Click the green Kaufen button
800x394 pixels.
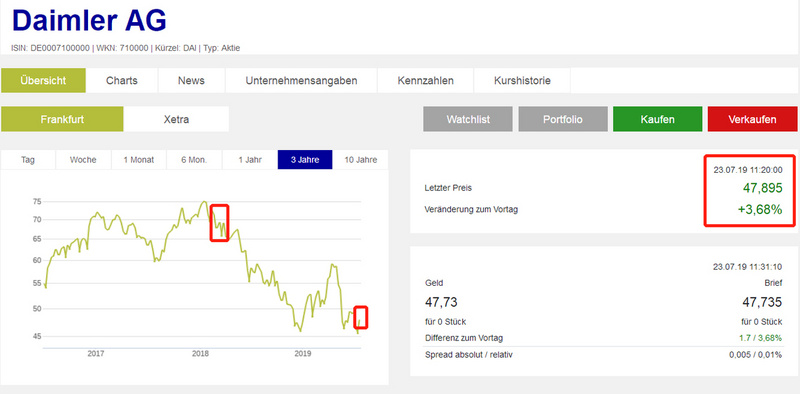658,119
